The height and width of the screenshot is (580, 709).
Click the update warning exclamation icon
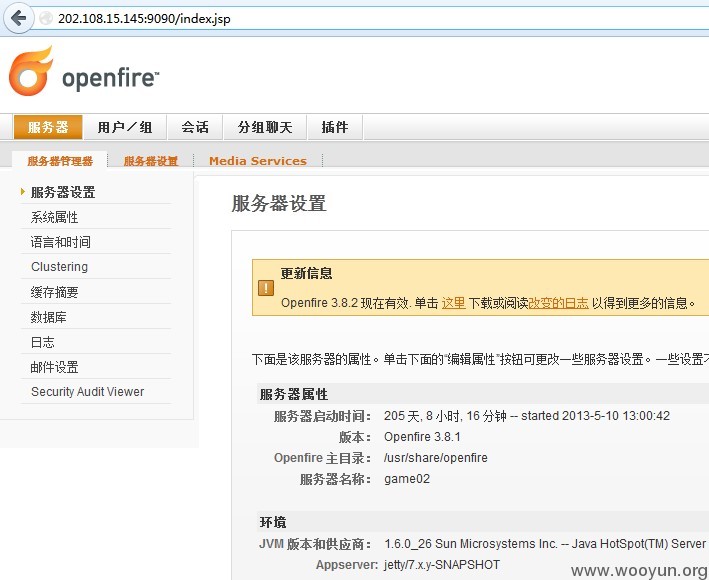266,288
